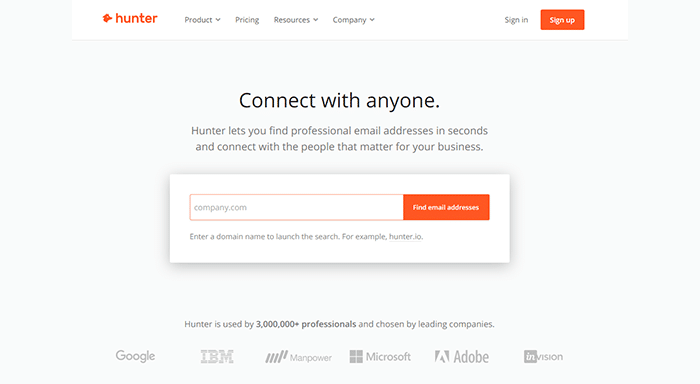
Task: Click the IBM company logo
Action: point(217,356)
